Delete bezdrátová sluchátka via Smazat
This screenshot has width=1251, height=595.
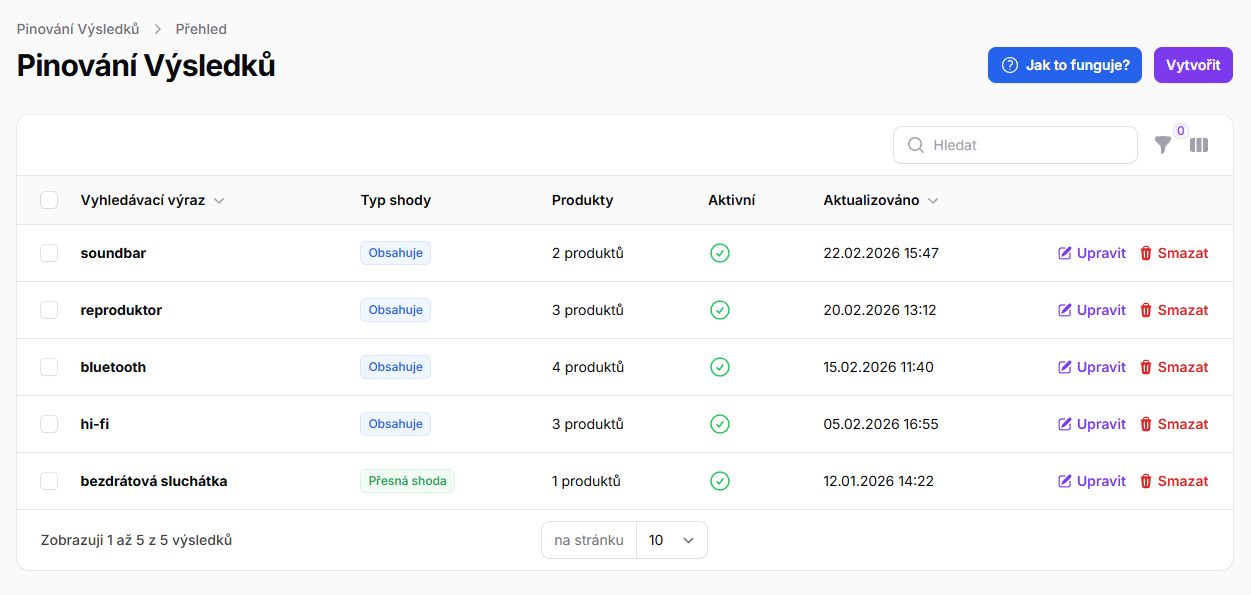pos(1174,481)
